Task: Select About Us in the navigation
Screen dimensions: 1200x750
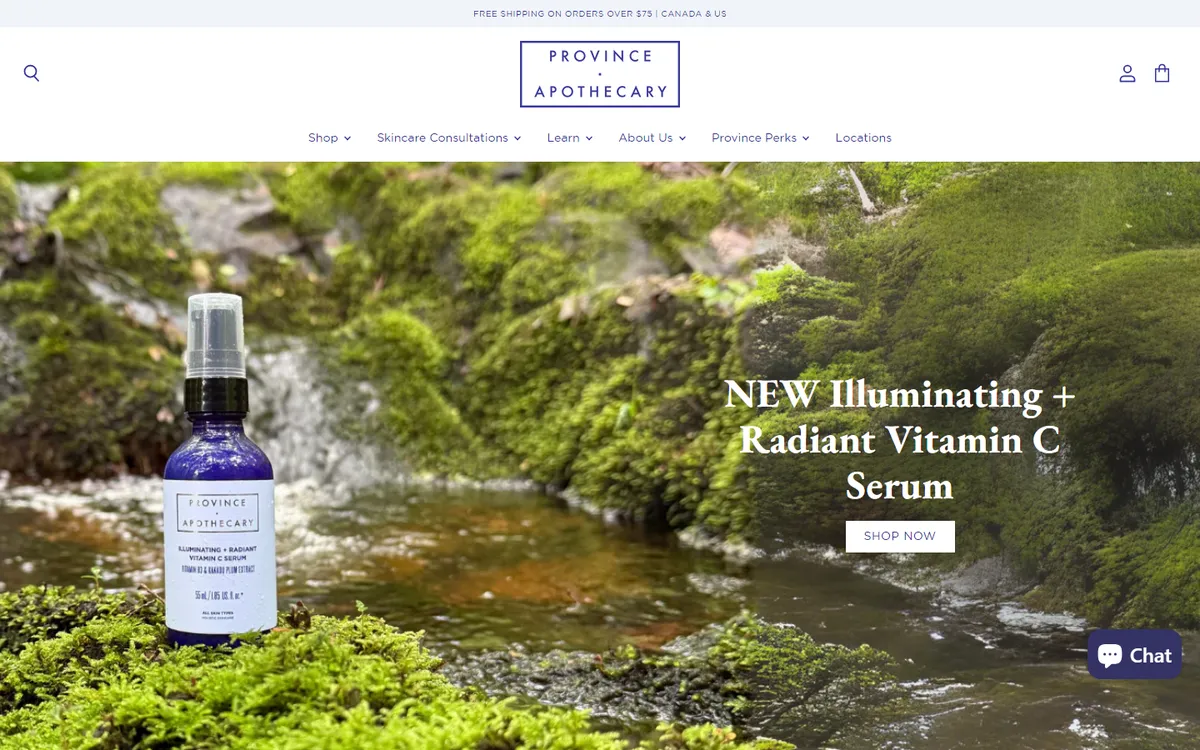Action: click(645, 138)
